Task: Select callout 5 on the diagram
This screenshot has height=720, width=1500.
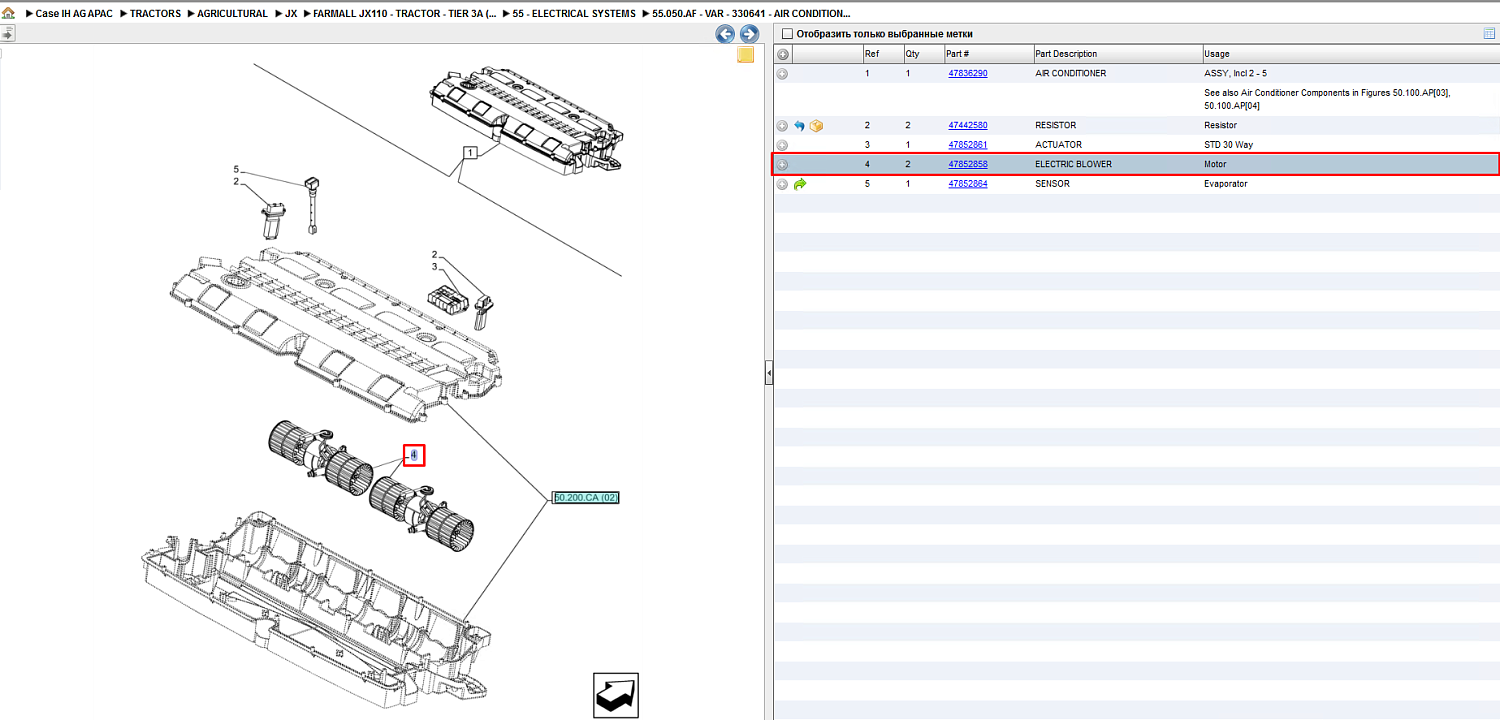Action: click(237, 169)
